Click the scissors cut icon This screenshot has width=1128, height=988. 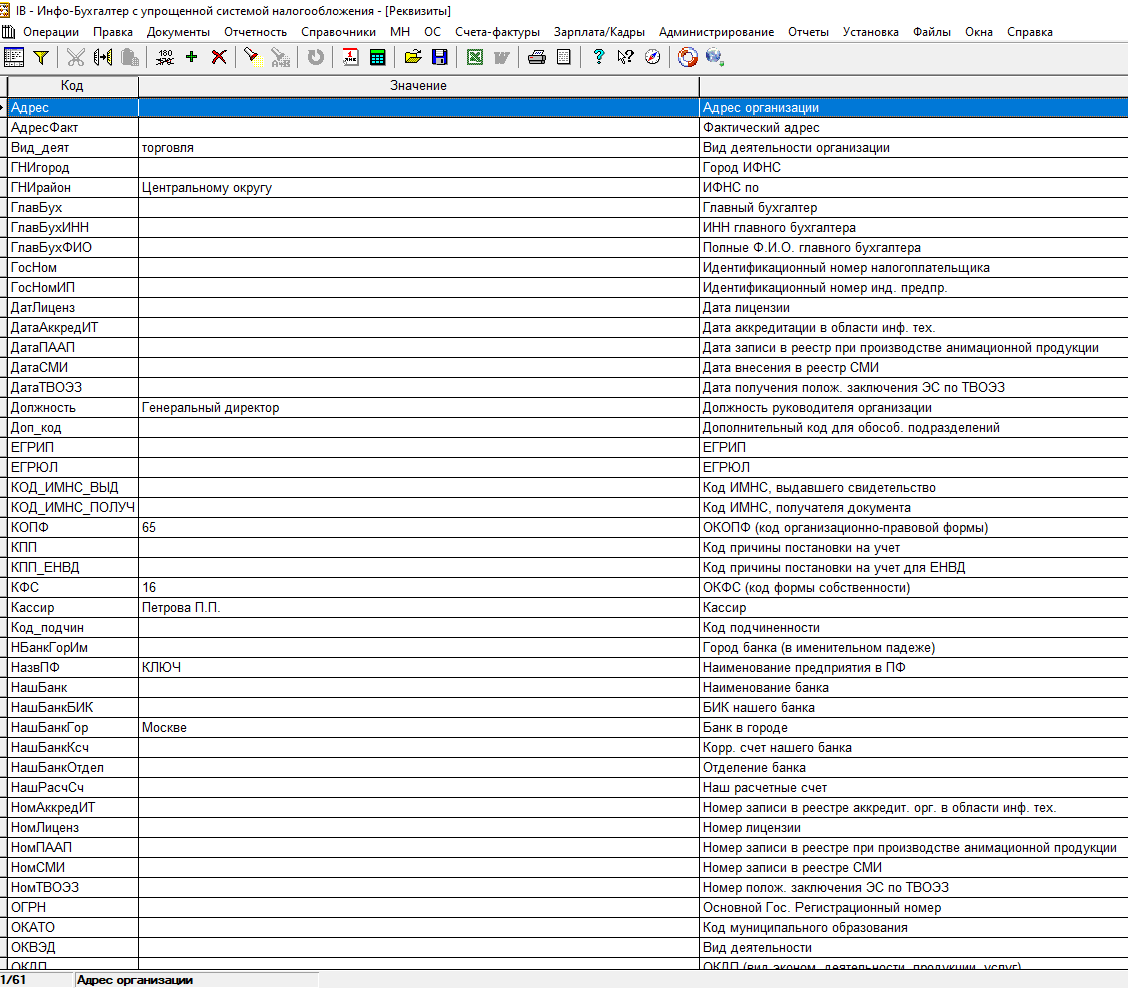(76, 57)
